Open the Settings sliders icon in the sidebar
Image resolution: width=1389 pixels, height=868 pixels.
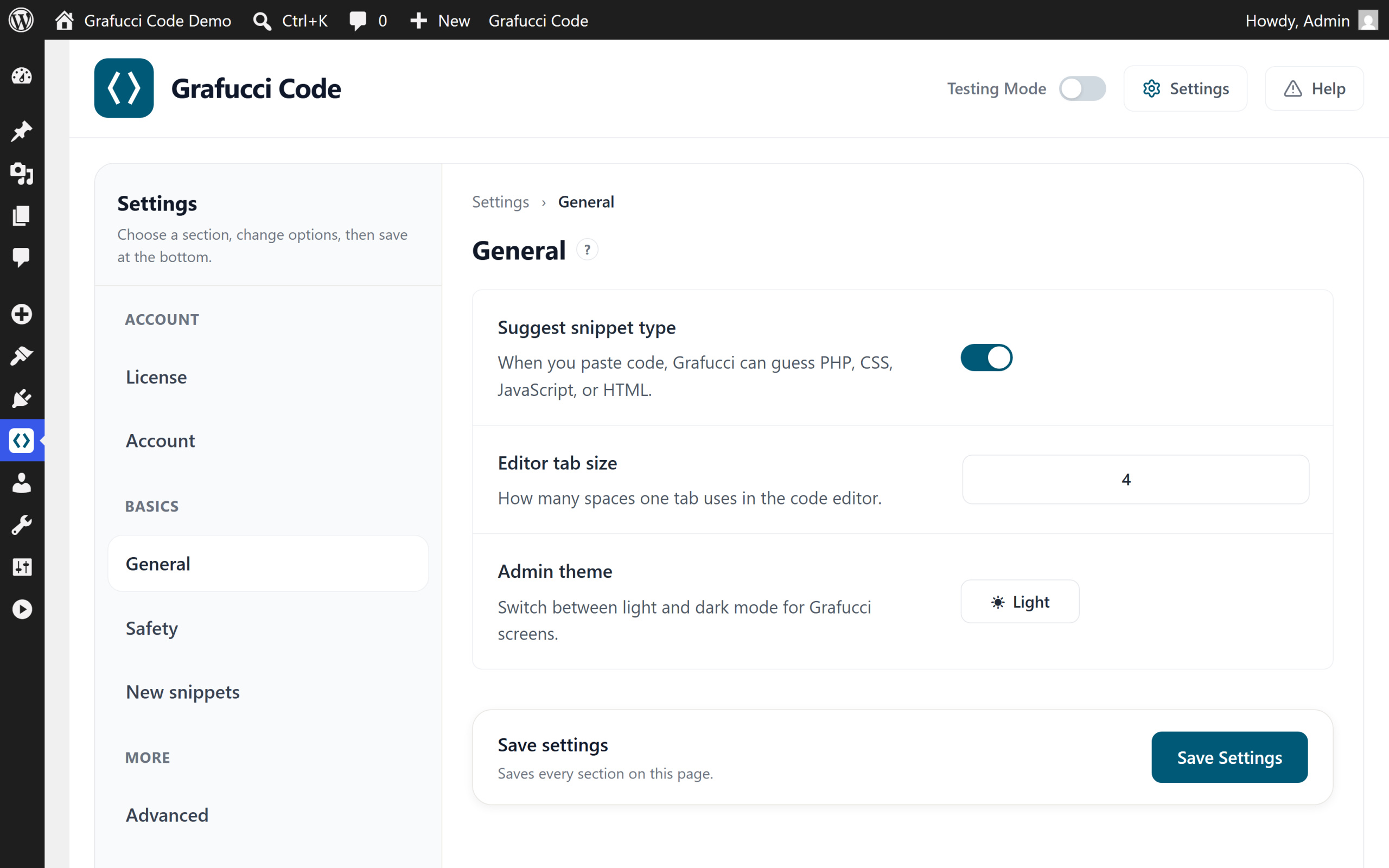[x=22, y=566]
